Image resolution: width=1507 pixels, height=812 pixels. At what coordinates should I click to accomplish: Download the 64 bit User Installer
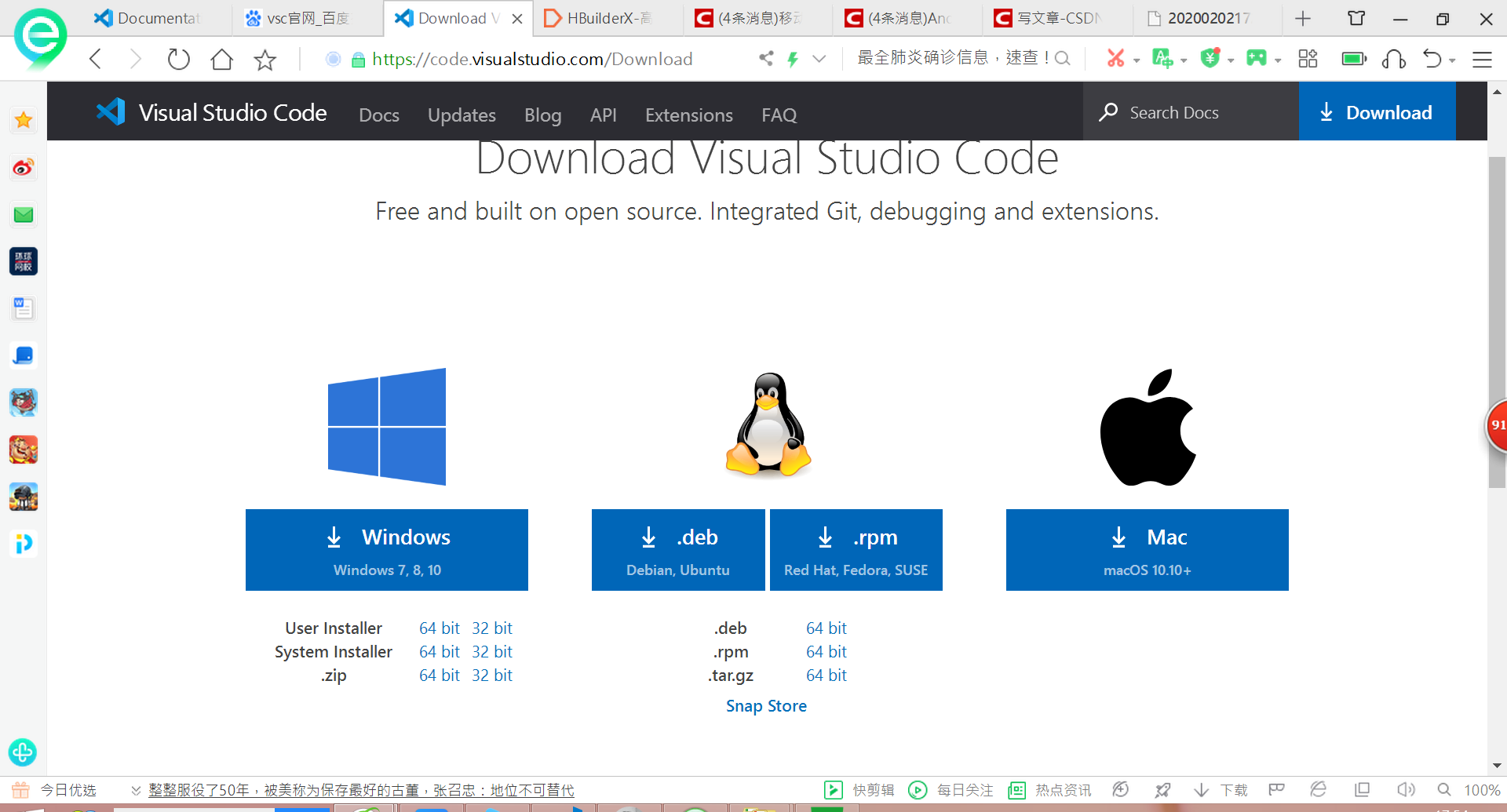pyautogui.click(x=439, y=628)
